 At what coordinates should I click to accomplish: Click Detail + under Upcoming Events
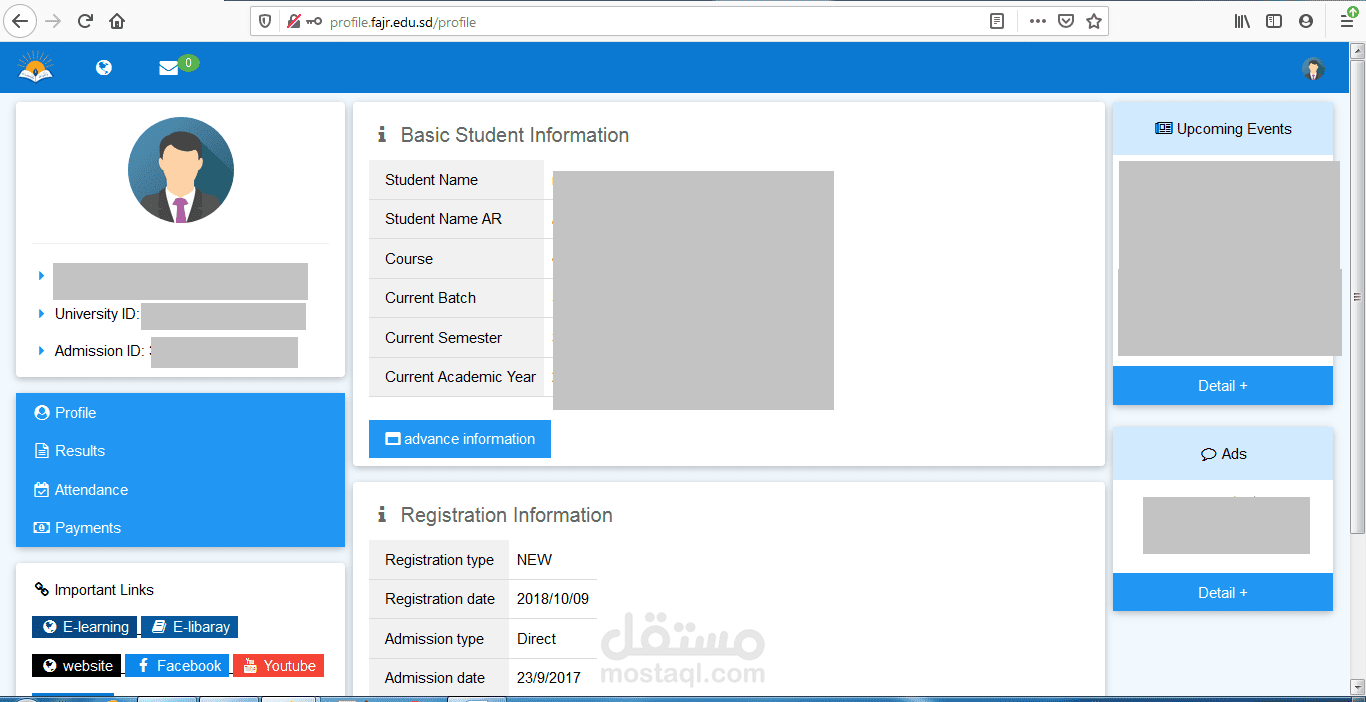(x=1222, y=385)
